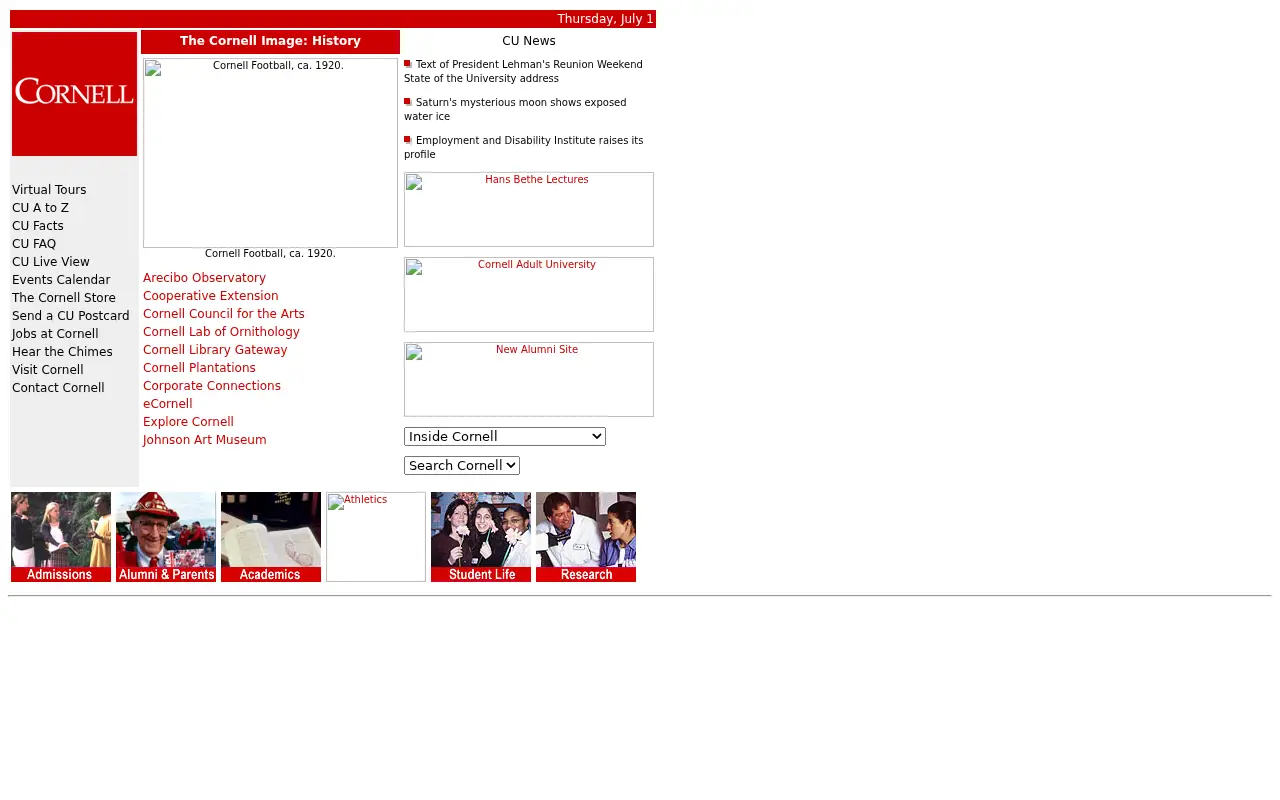This screenshot has width=1280, height=800.
Task: Open the Admissions photo tile
Action: 61,537
